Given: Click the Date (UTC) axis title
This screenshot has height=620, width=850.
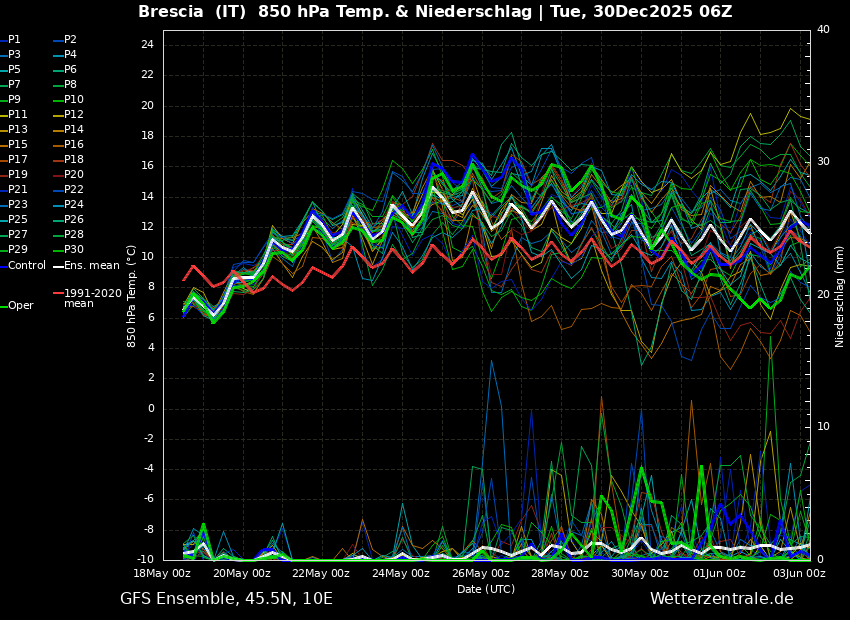Looking at the screenshot, I should (x=486, y=589).
